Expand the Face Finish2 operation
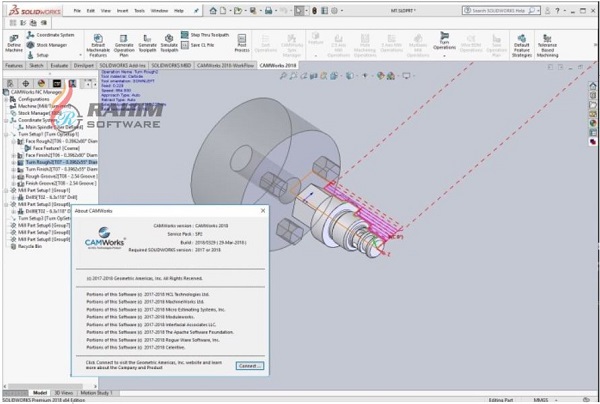 pyautogui.click(x=14, y=155)
